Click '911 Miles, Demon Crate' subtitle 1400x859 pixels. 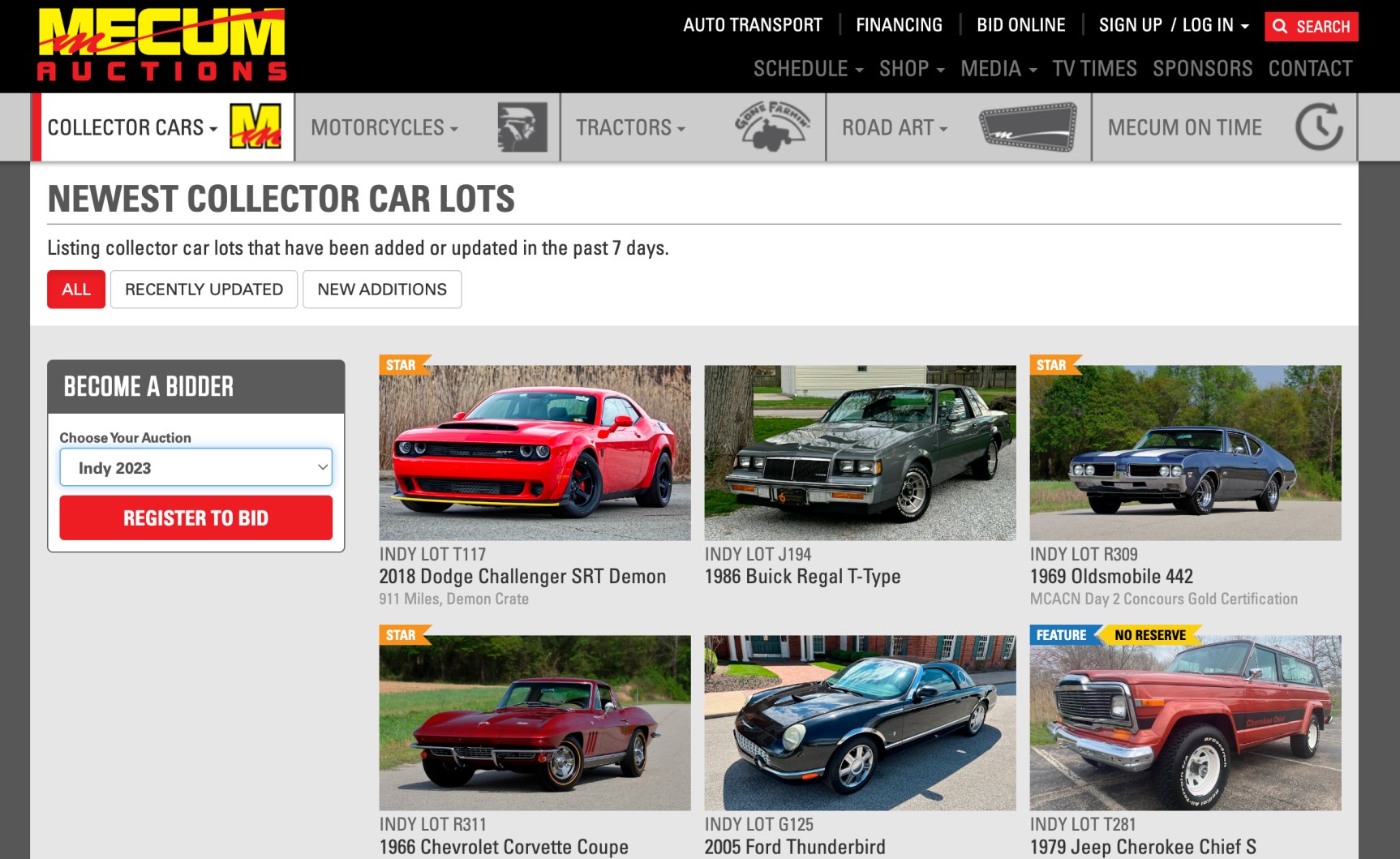pyautogui.click(x=453, y=599)
